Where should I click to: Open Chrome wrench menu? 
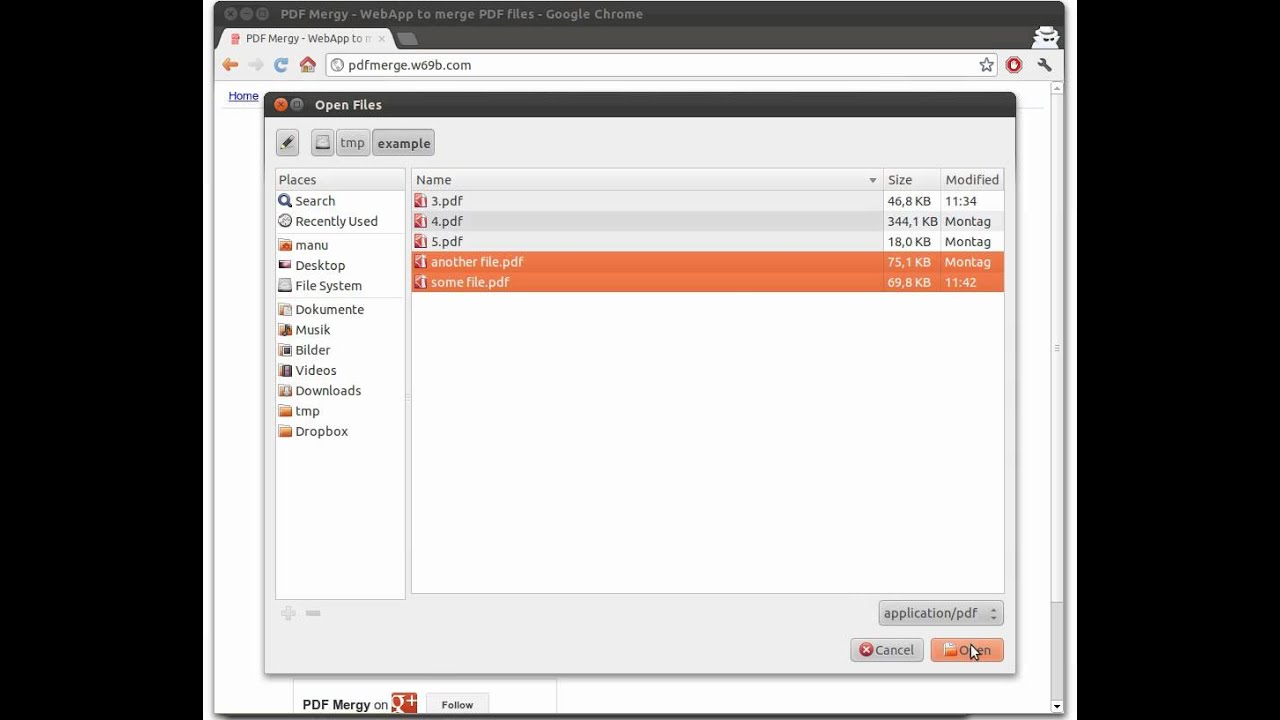click(1044, 65)
